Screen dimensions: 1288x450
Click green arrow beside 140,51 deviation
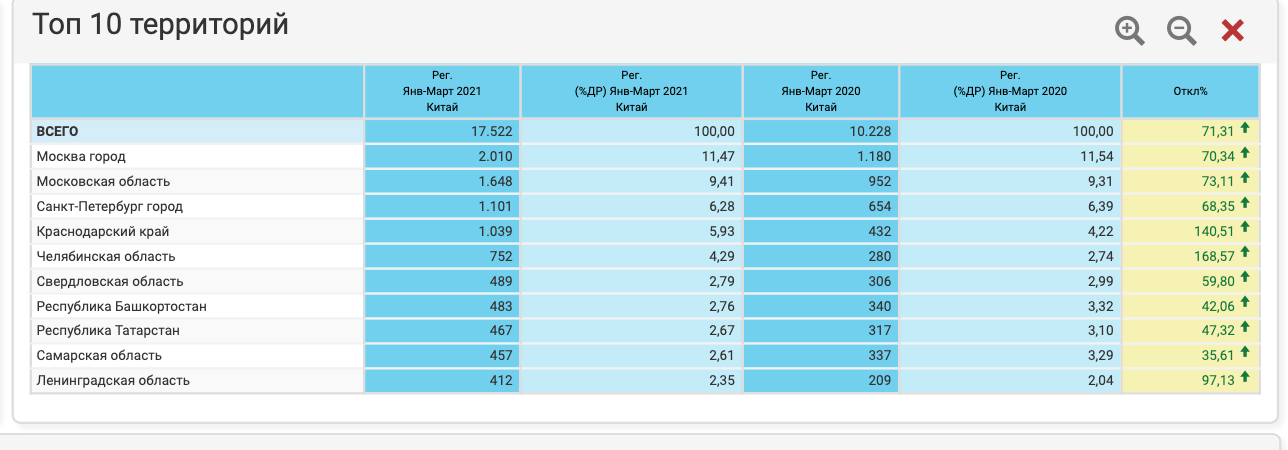1245,228
